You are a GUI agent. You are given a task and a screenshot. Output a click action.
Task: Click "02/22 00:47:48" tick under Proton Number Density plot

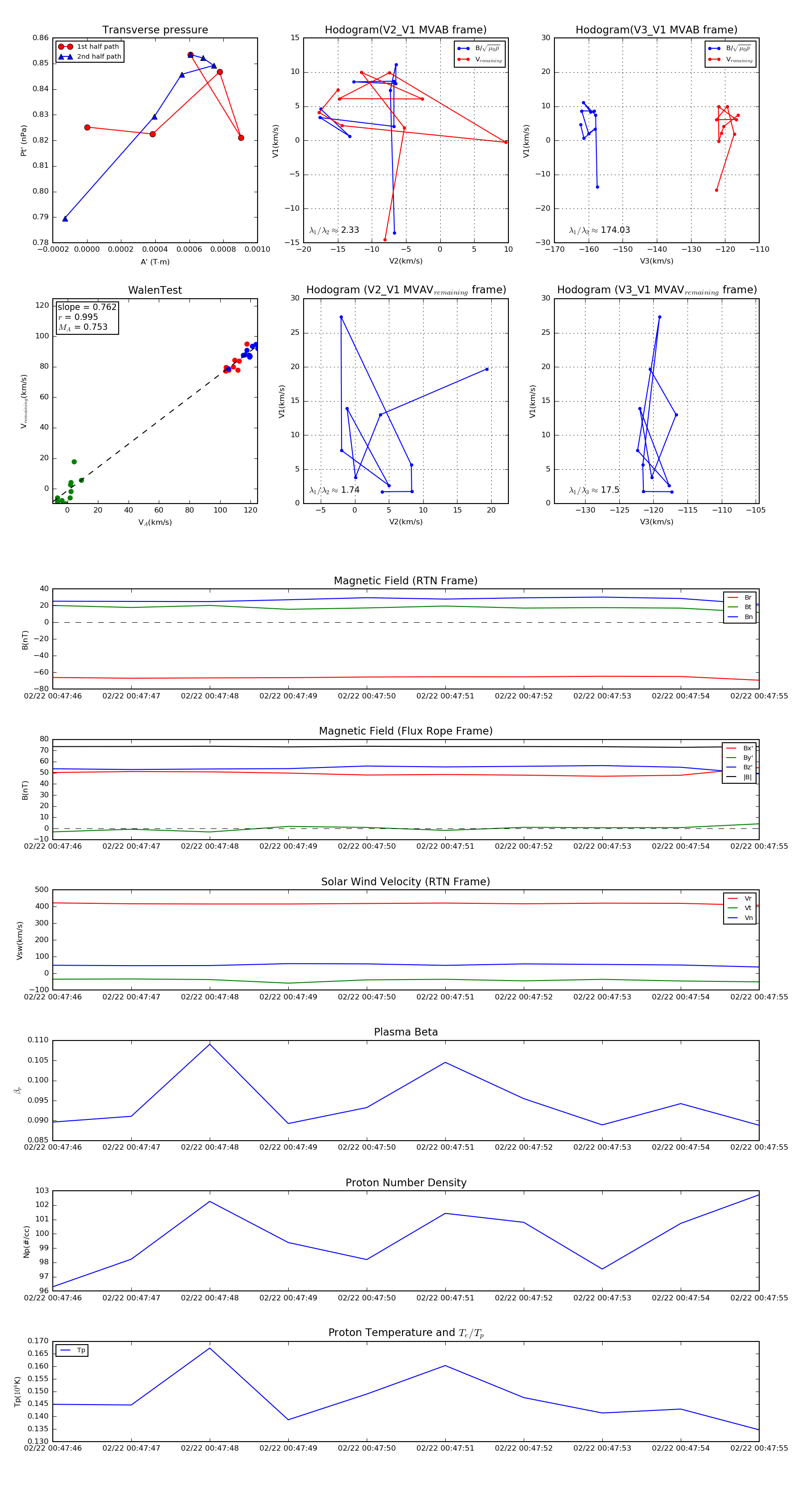[209, 1298]
